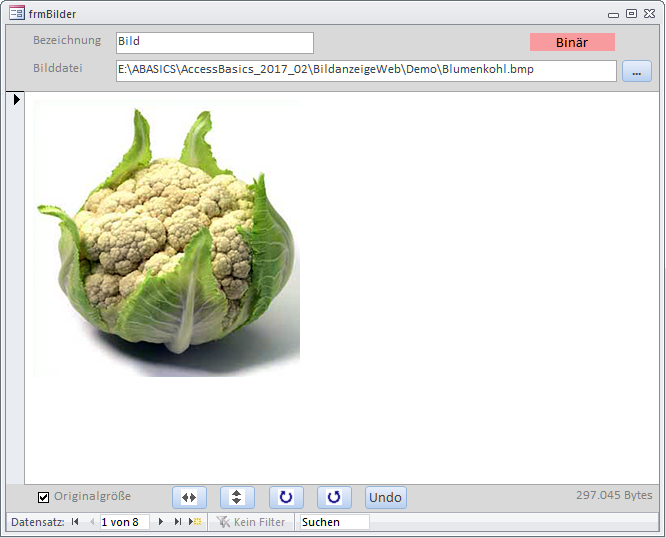666x538 pixels.
Task: Rotate the image clockwise
Action: (x=286, y=497)
